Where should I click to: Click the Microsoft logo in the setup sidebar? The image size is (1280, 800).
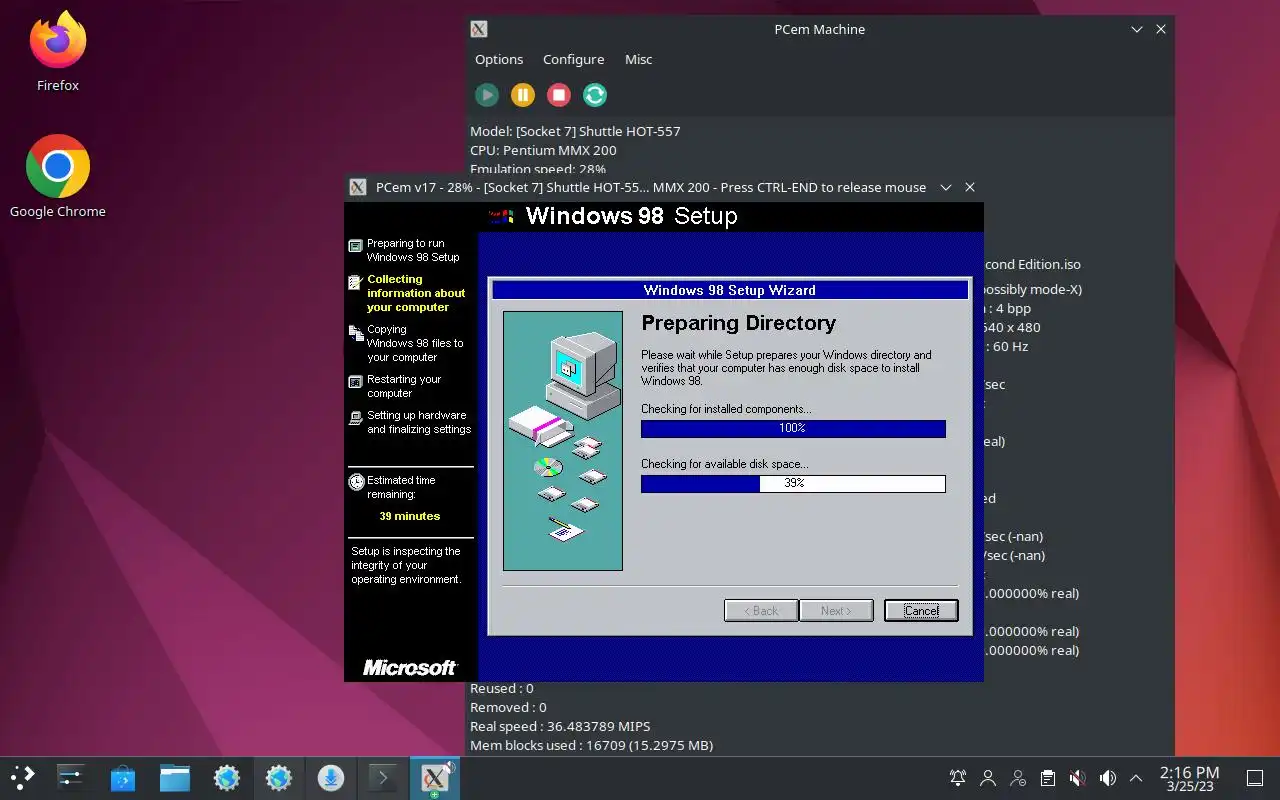(x=410, y=667)
